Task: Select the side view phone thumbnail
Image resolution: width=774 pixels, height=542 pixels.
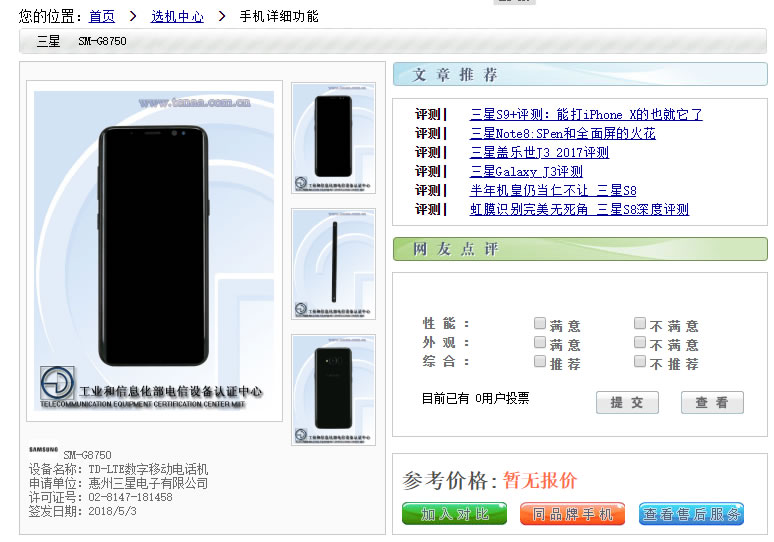Action: click(334, 264)
